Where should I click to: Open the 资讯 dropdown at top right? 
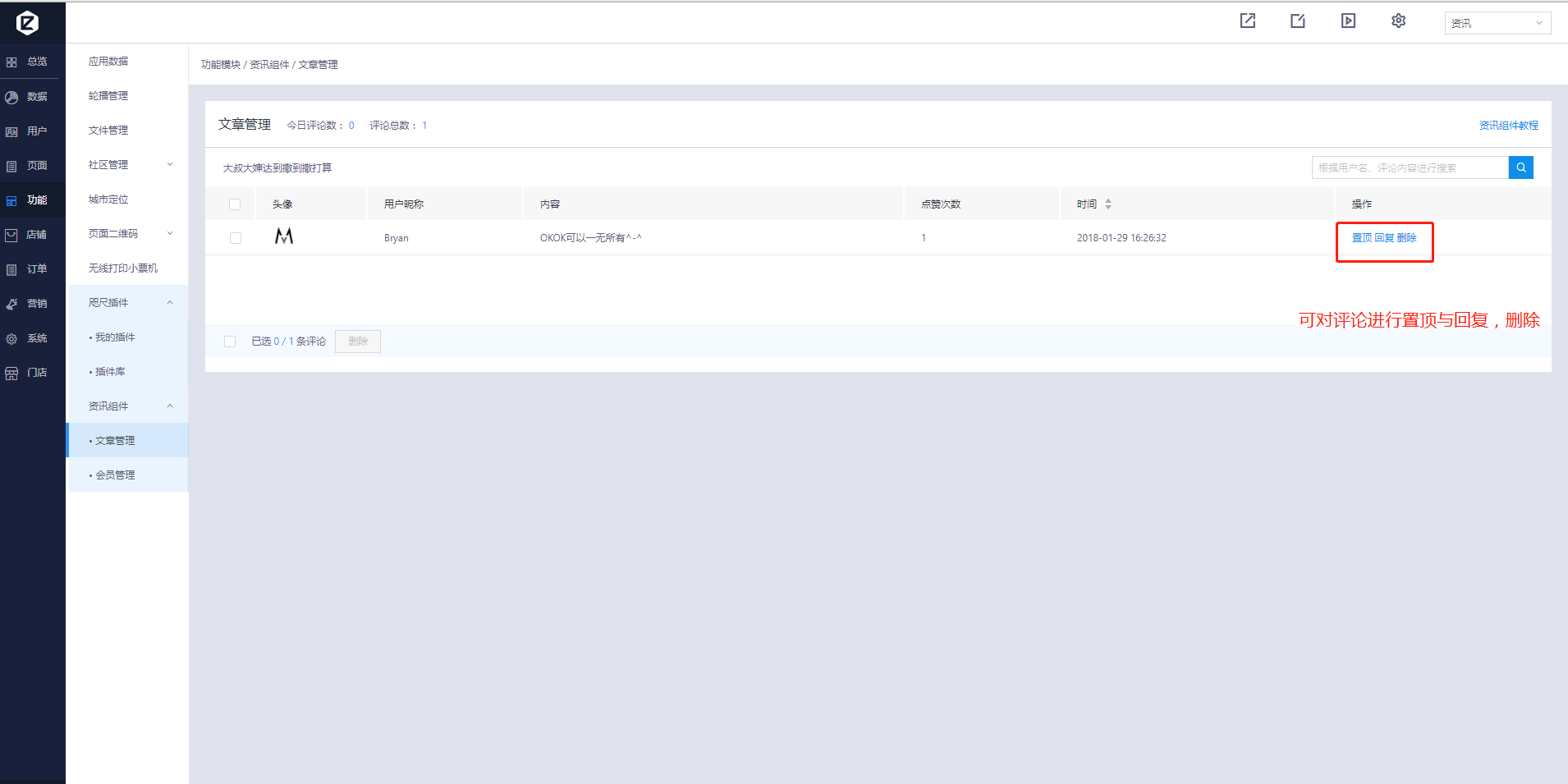tap(1497, 23)
